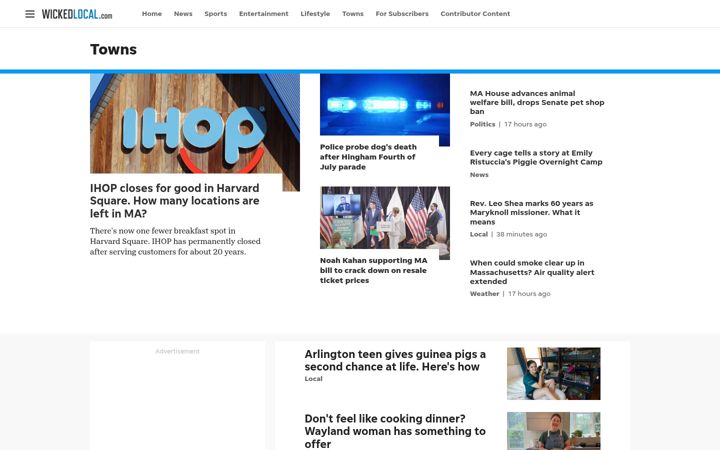Select Lifestyle in the top navigation

point(315,14)
